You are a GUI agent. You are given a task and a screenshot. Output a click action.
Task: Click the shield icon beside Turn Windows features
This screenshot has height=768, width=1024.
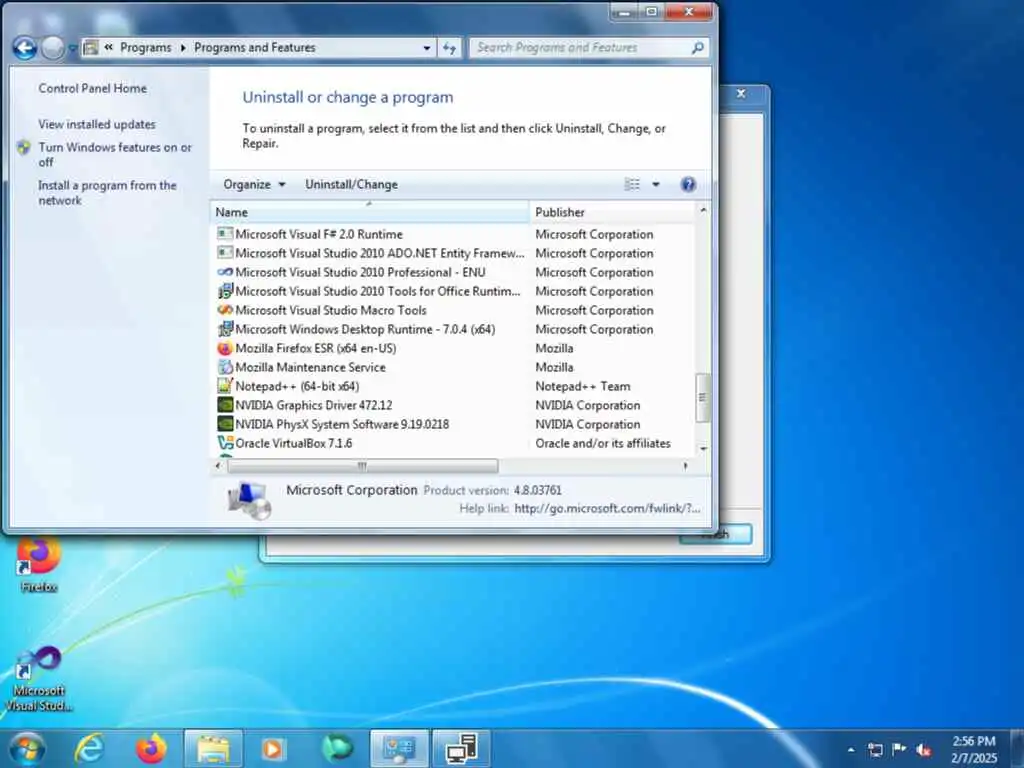coord(24,148)
